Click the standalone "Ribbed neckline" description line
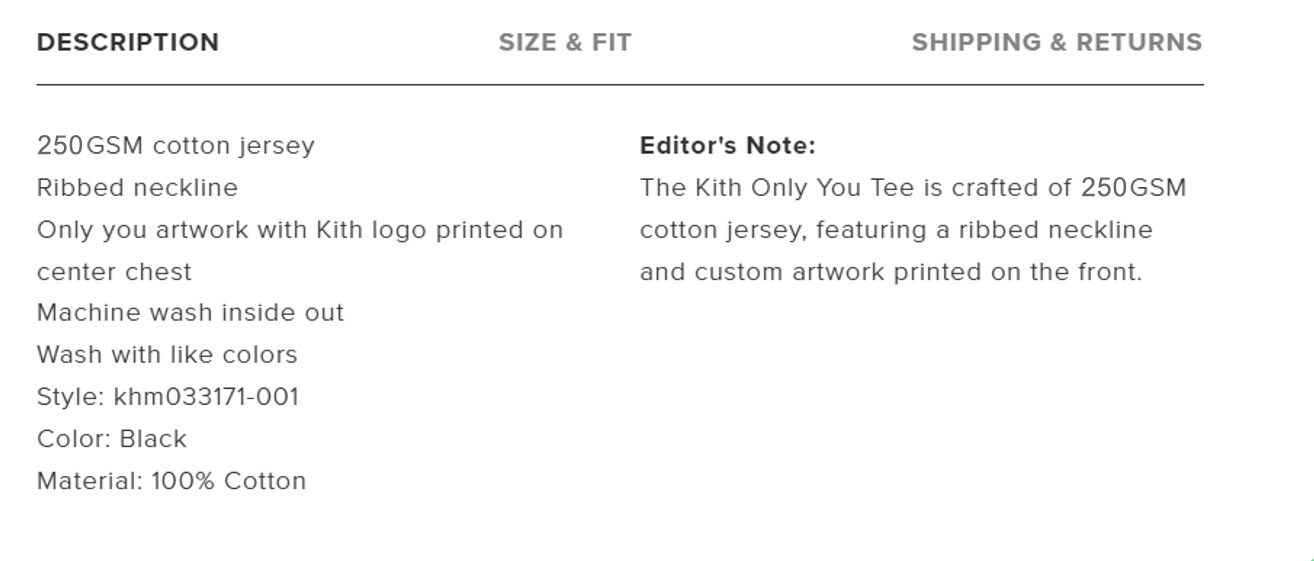 pos(137,188)
